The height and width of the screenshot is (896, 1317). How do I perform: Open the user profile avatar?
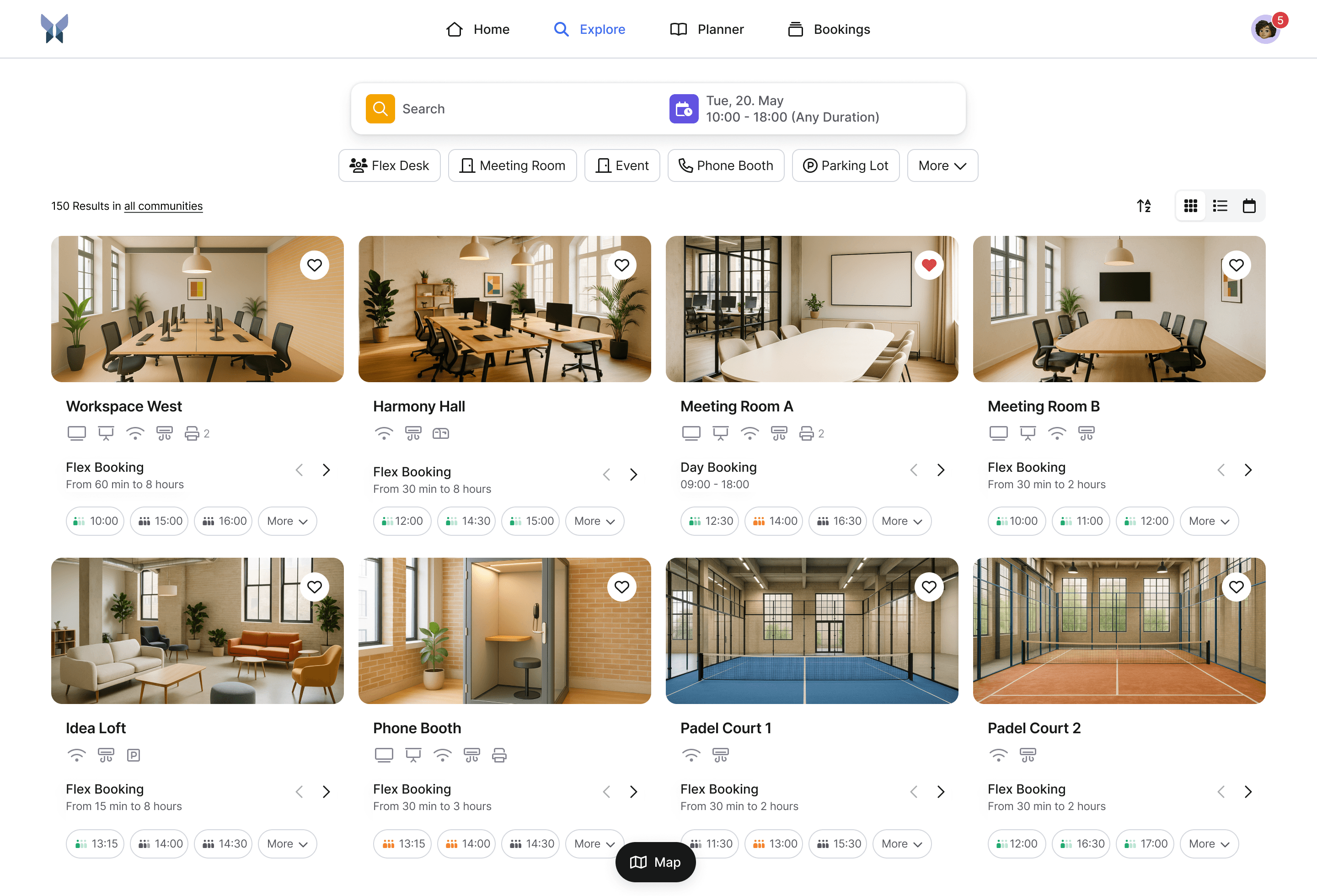[1265, 29]
